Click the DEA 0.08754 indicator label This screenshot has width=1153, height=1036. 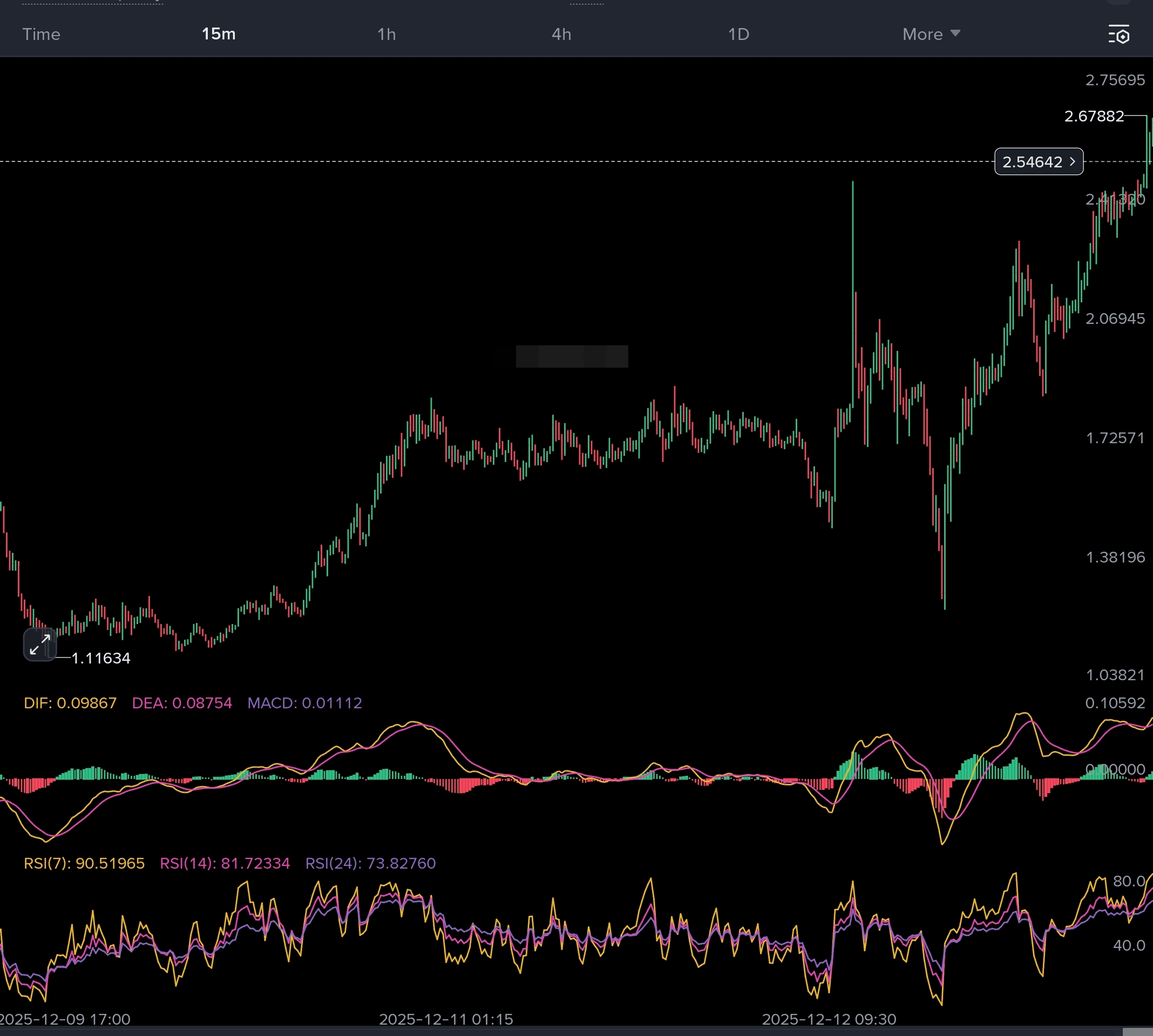point(182,703)
